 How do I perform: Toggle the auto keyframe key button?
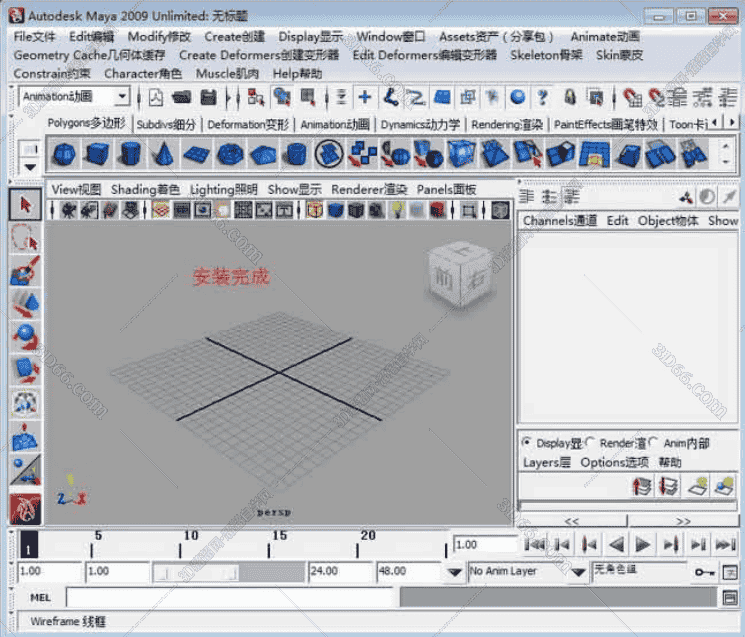[705, 572]
